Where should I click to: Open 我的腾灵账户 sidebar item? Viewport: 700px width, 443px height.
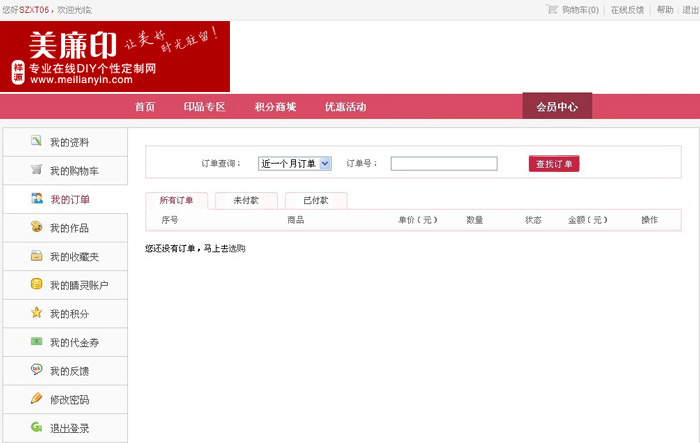pyautogui.click(x=65, y=285)
